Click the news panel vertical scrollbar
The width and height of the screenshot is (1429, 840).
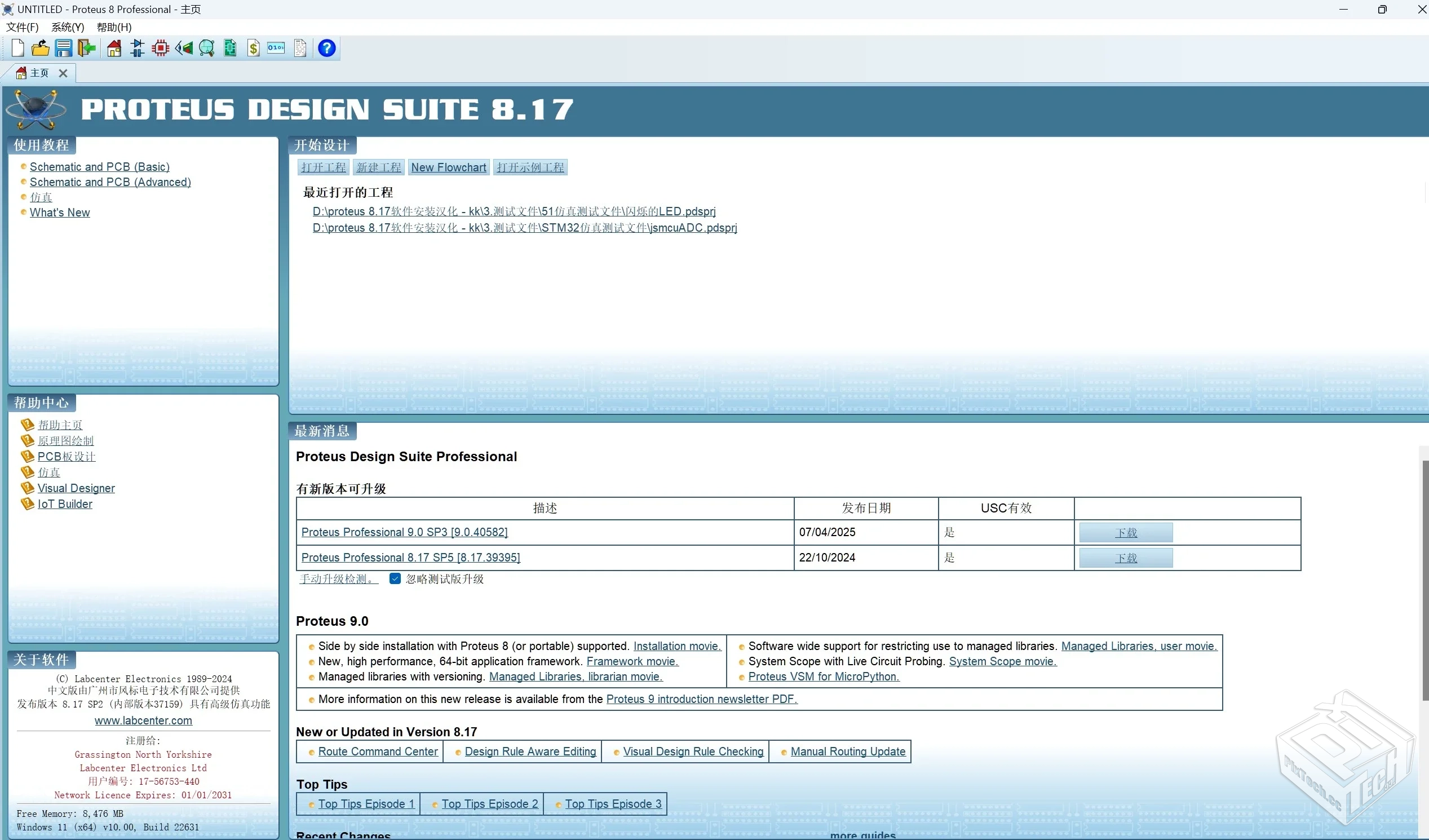tap(1424, 578)
